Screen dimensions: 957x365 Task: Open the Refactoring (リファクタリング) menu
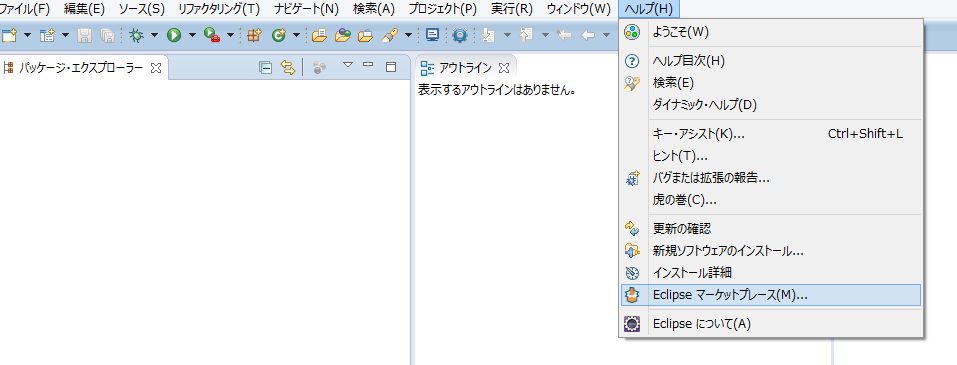point(218,9)
